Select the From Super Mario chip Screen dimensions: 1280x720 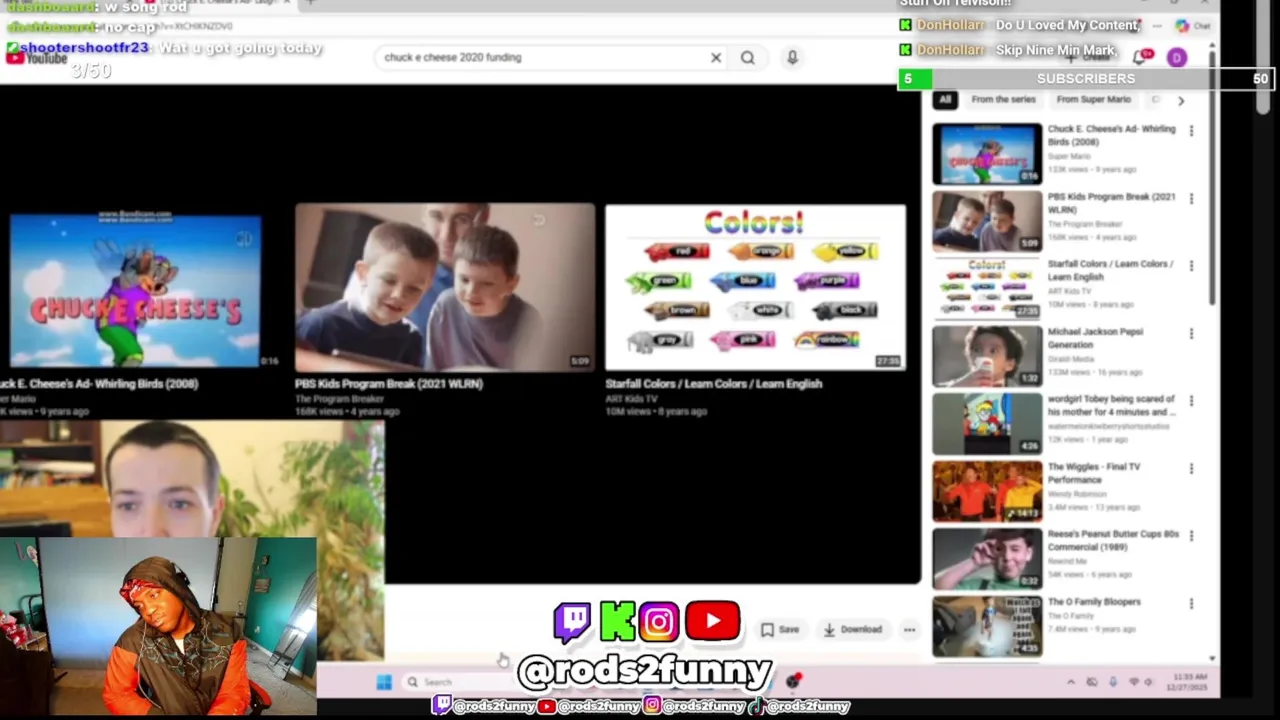click(1093, 100)
